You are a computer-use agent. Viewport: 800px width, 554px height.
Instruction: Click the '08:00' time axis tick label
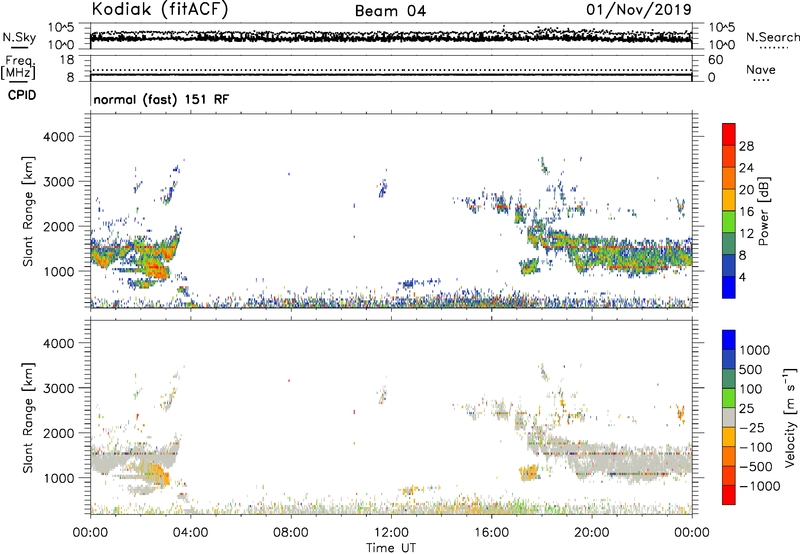coord(291,533)
